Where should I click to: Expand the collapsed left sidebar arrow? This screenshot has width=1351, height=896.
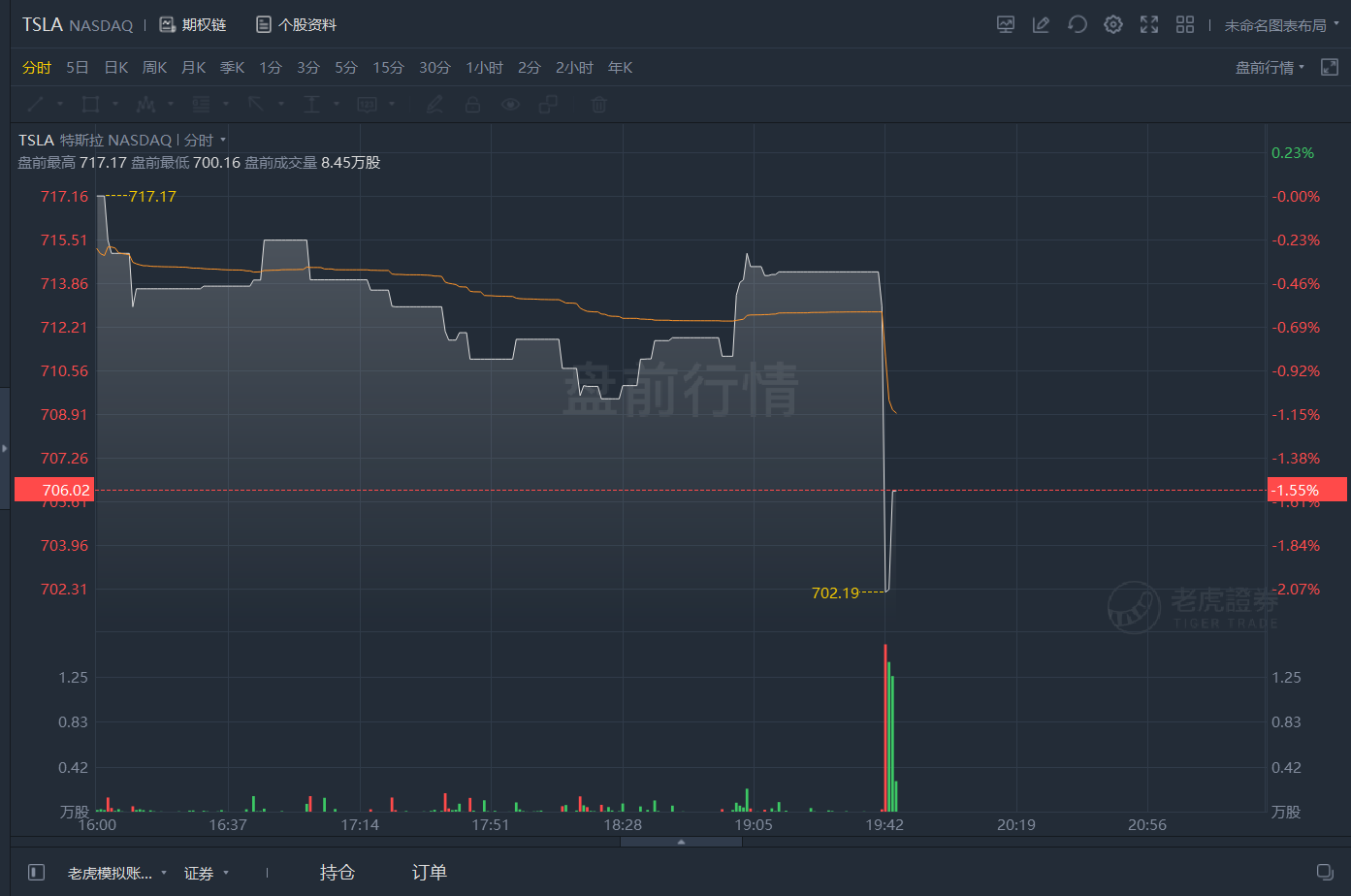click(5, 448)
